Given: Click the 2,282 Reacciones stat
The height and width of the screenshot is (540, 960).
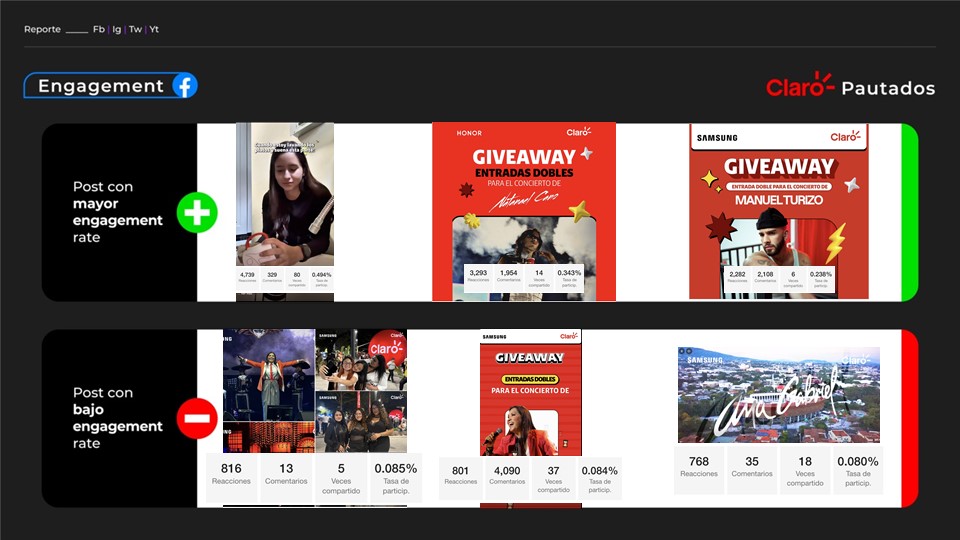Looking at the screenshot, I should [x=737, y=278].
